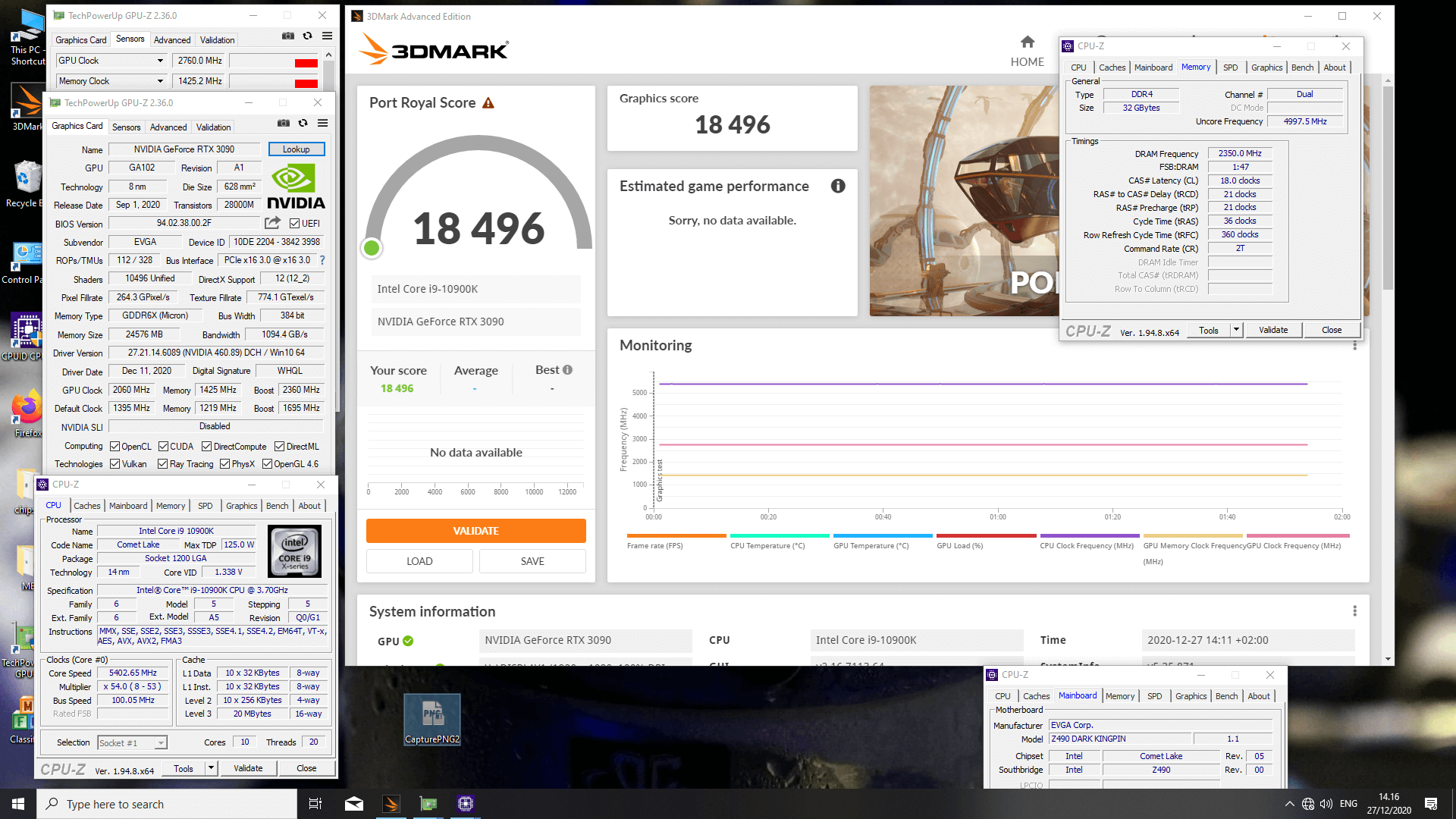The width and height of the screenshot is (1456, 819).
Task: Open the Firefox desktop shortcut
Action: [x=27, y=413]
